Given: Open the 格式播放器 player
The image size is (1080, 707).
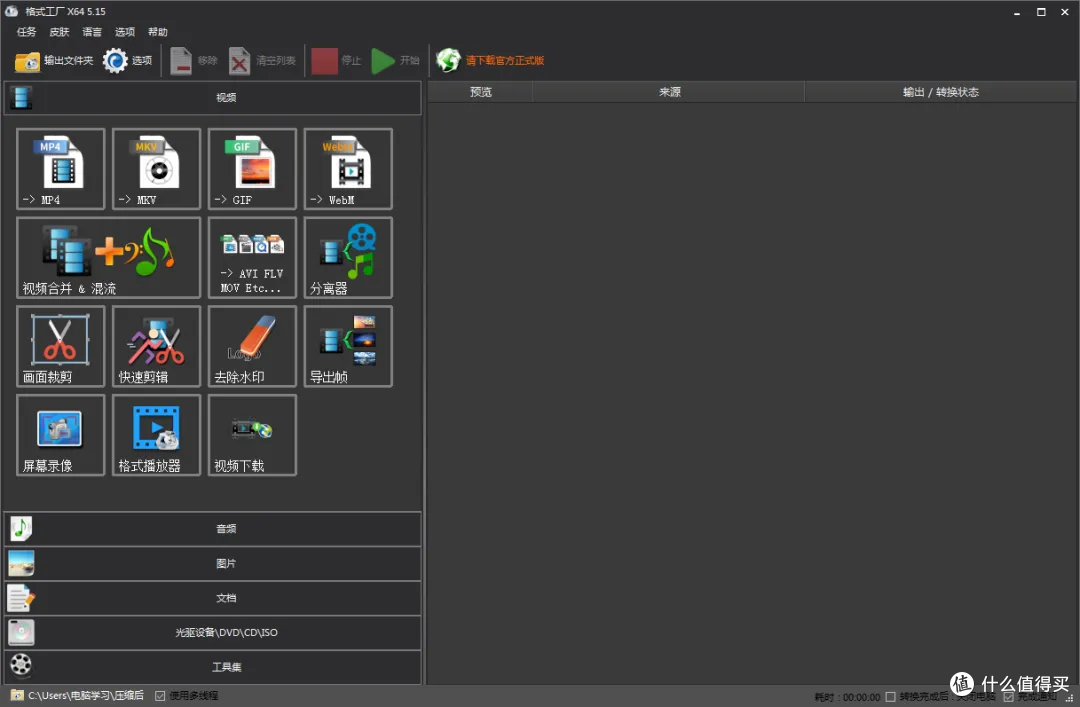Looking at the screenshot, I should pos(156,435).
